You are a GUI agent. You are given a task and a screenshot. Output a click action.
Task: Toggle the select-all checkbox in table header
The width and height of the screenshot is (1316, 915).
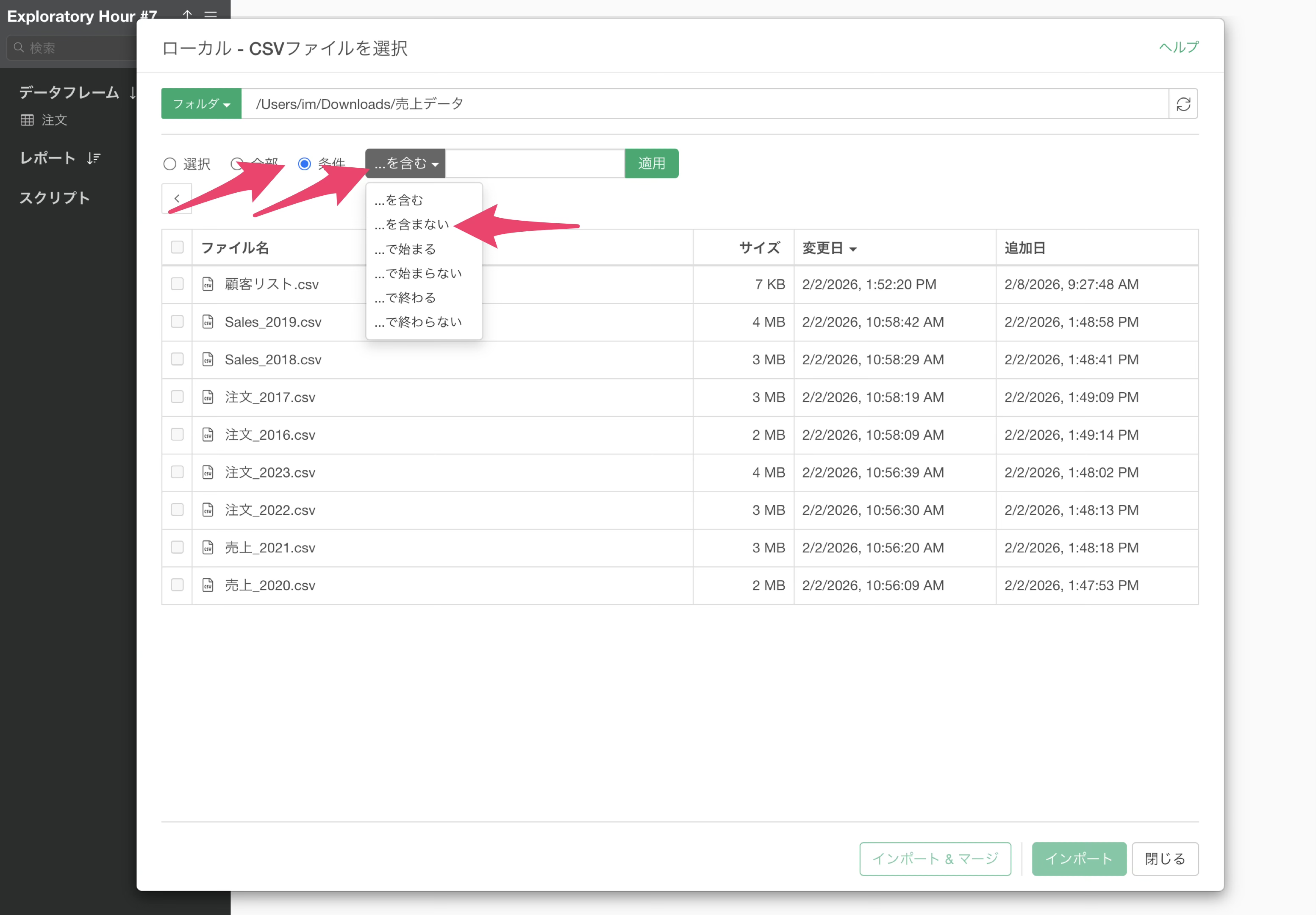point(177,247)
